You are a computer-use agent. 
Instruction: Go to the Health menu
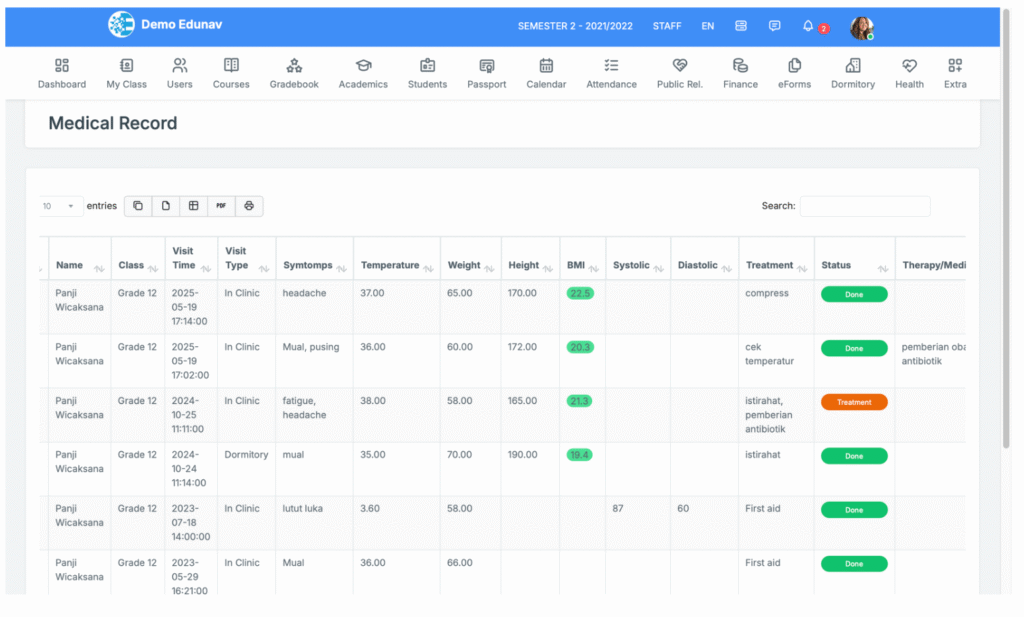point(909,73)
